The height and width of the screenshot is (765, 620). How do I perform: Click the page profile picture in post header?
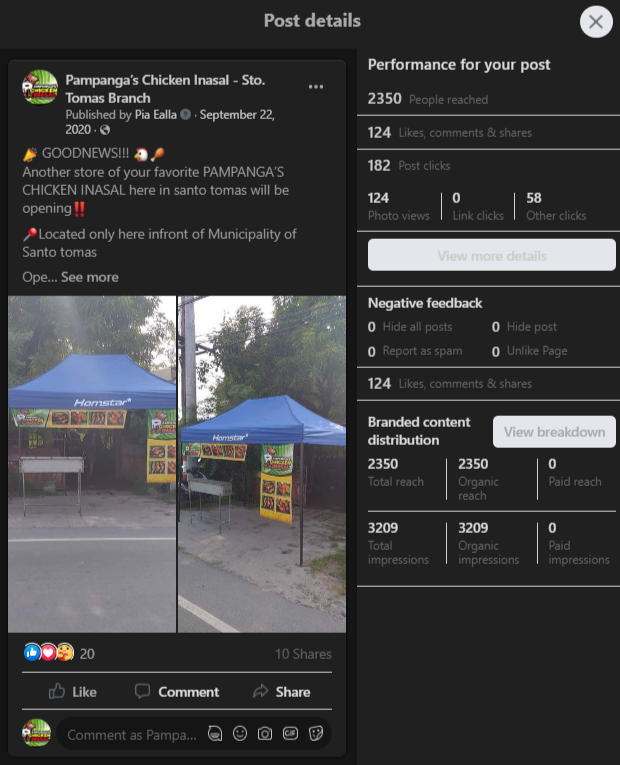point(40,88)
